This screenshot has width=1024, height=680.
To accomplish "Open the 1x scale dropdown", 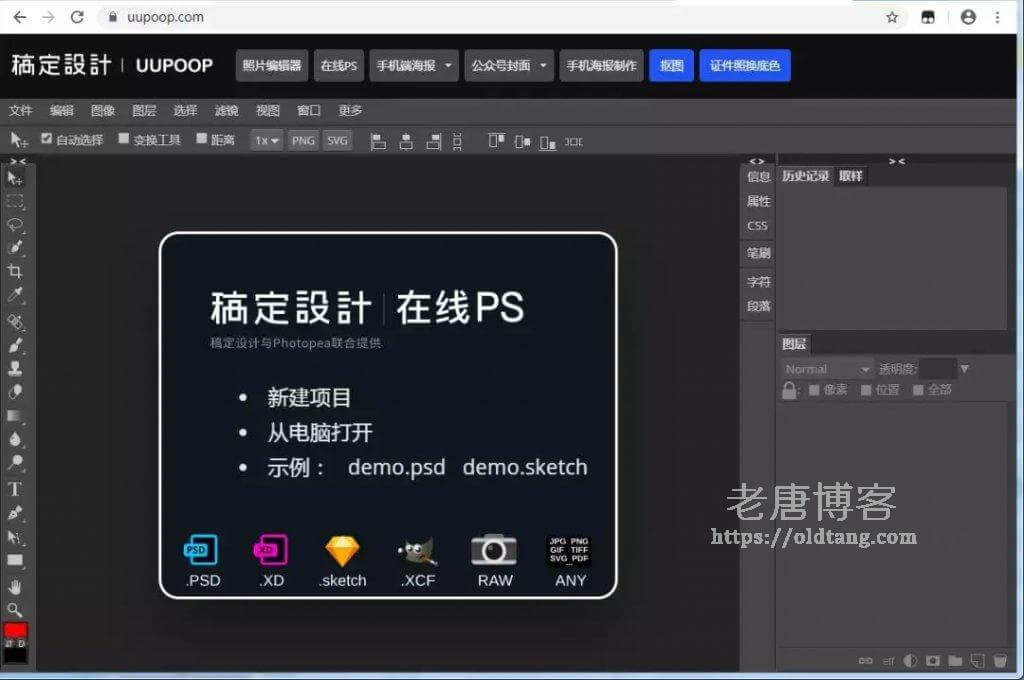I will (266, 141).
